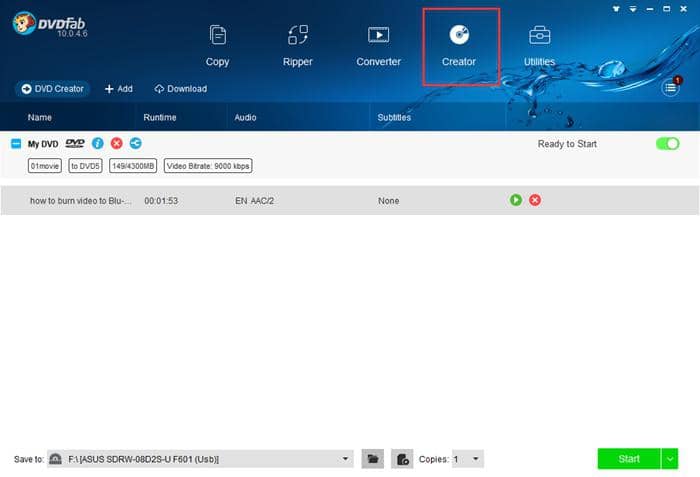The image size is (700, 477).
Task: Click the Name column header
Action: click(x=40, y=117)
